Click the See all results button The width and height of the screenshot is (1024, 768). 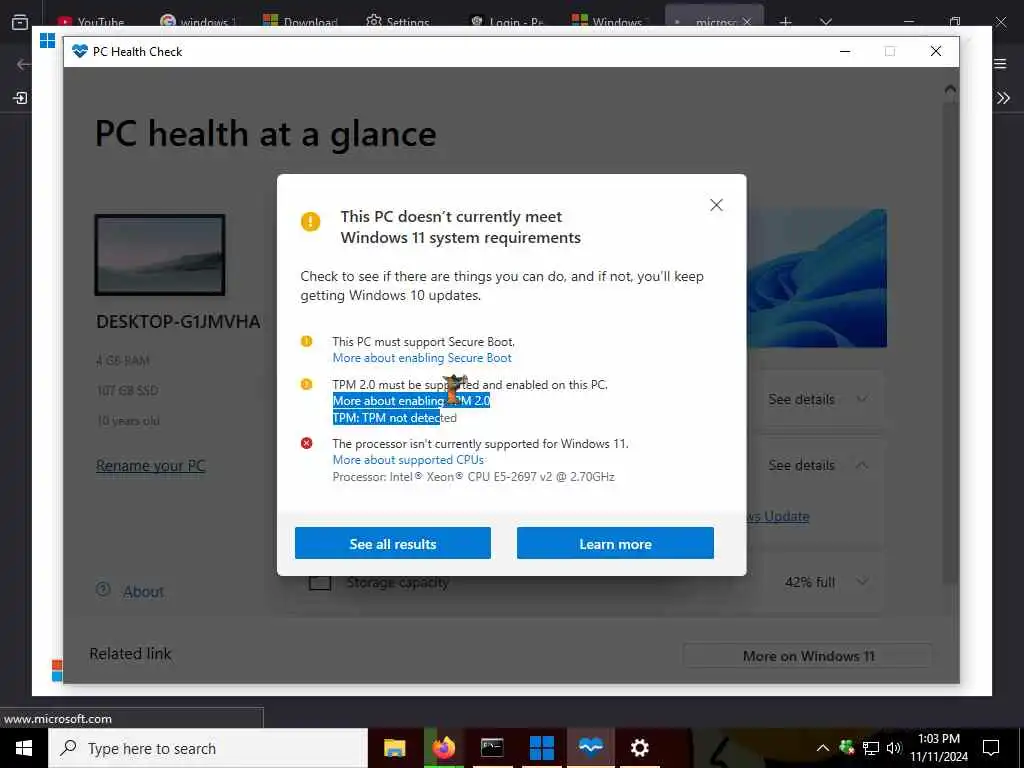(x=392, y=543)
